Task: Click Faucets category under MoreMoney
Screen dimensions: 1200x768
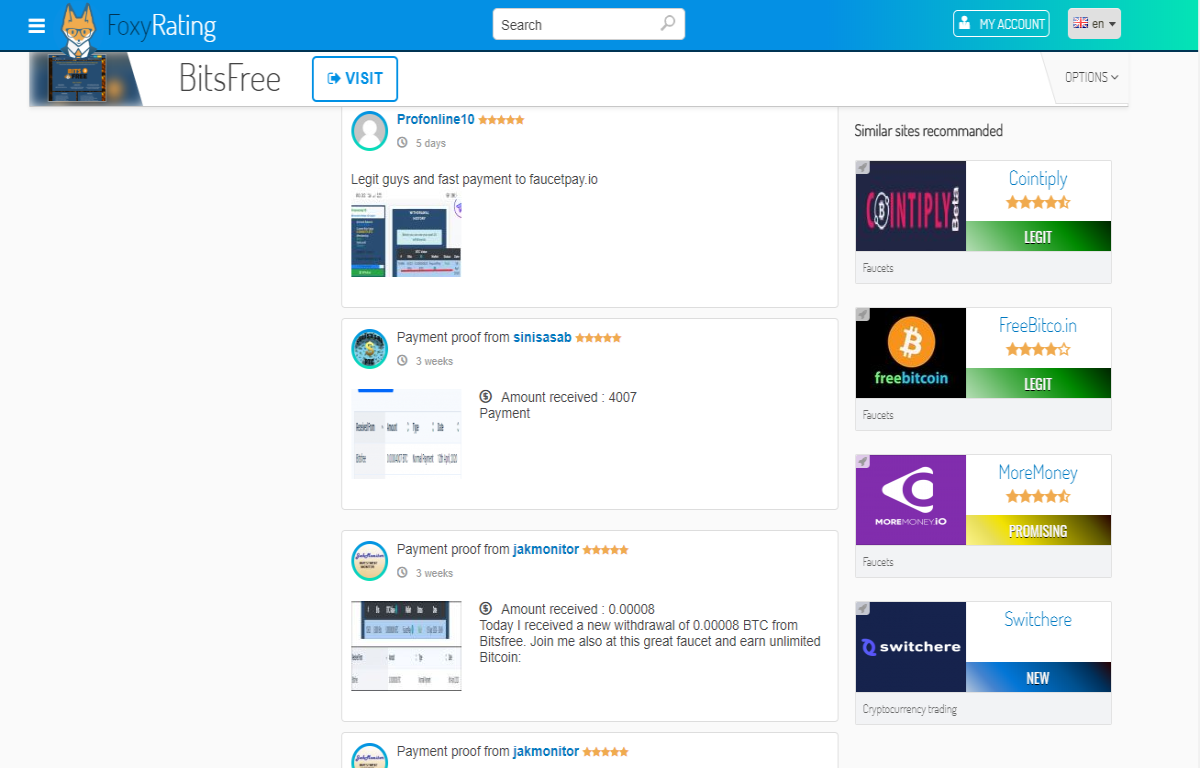Action: [878, 562]
